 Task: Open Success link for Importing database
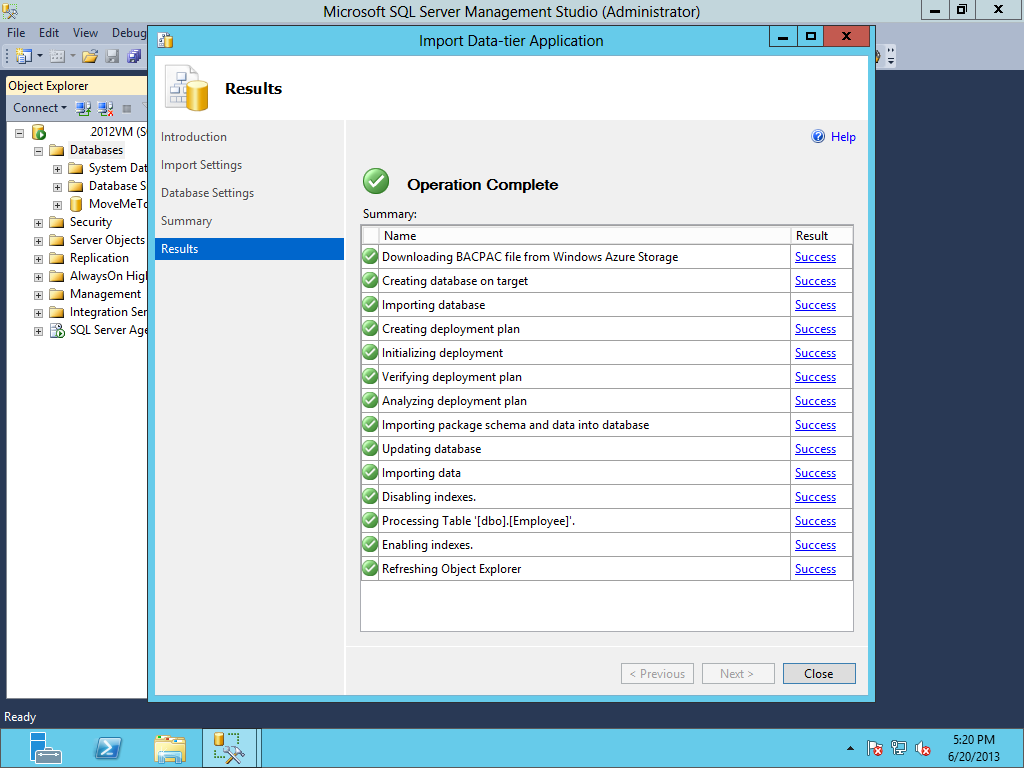tap(815, 305)
